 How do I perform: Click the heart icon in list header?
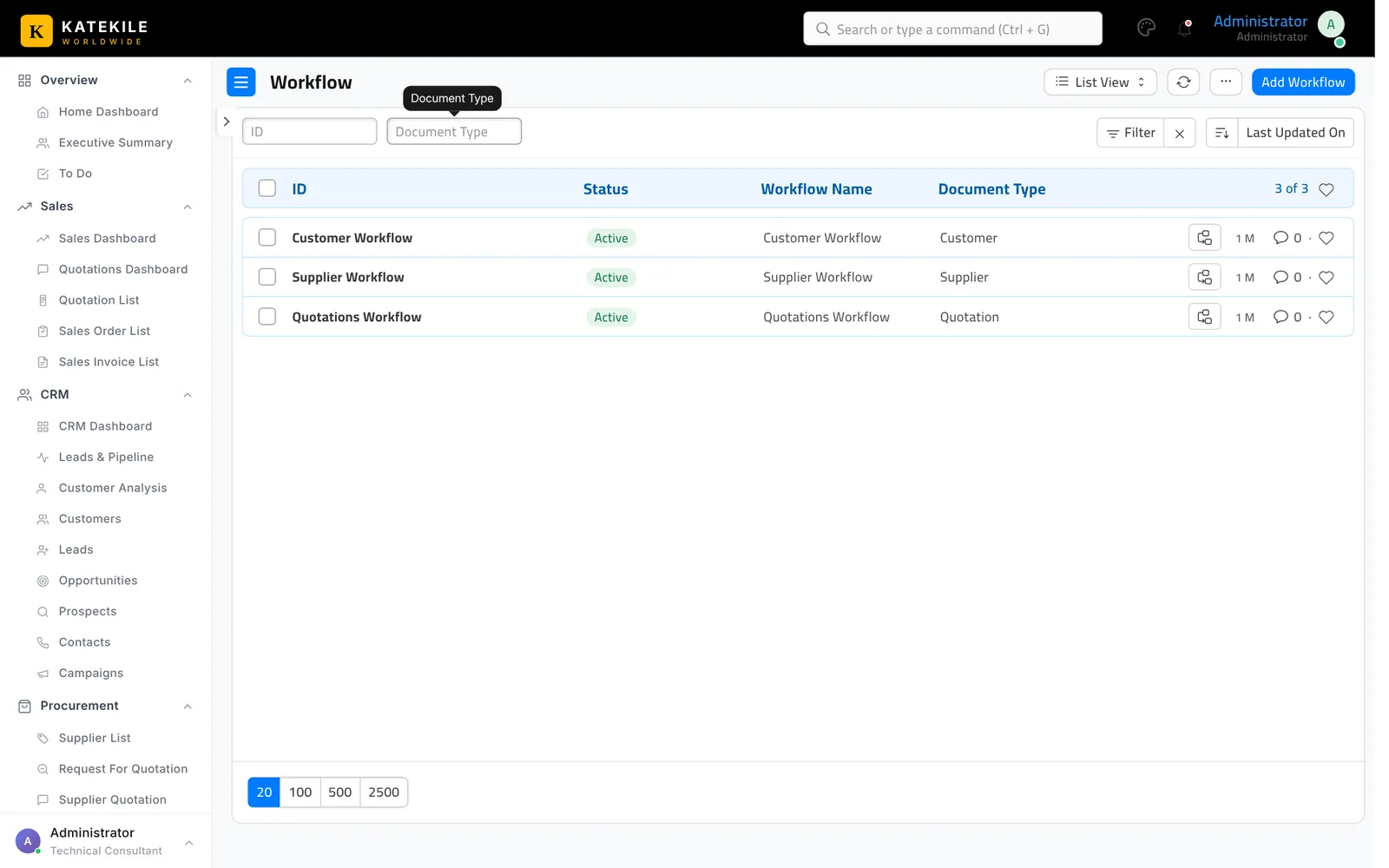[x=1326, y=189]
